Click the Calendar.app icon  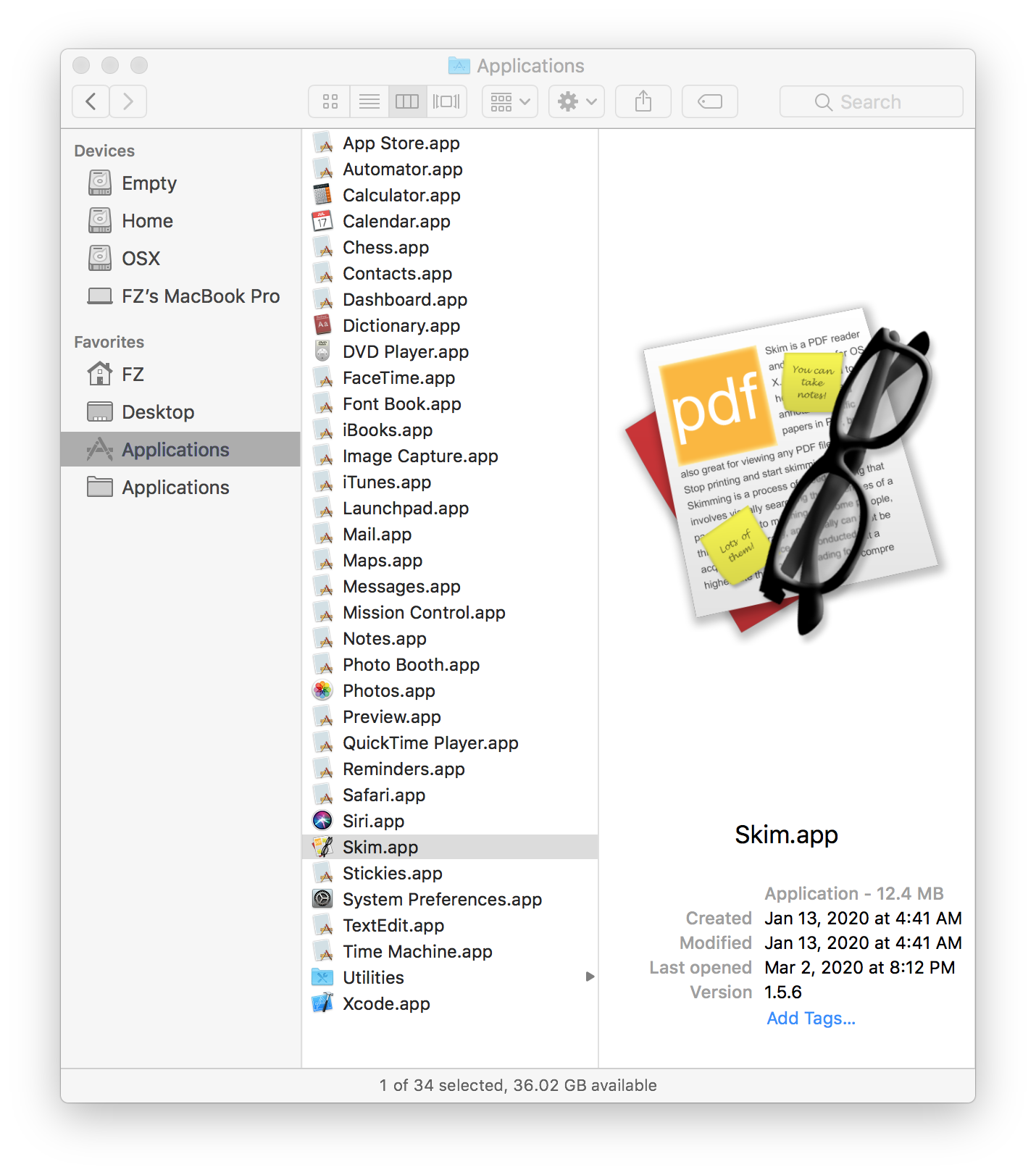[322, 221]
